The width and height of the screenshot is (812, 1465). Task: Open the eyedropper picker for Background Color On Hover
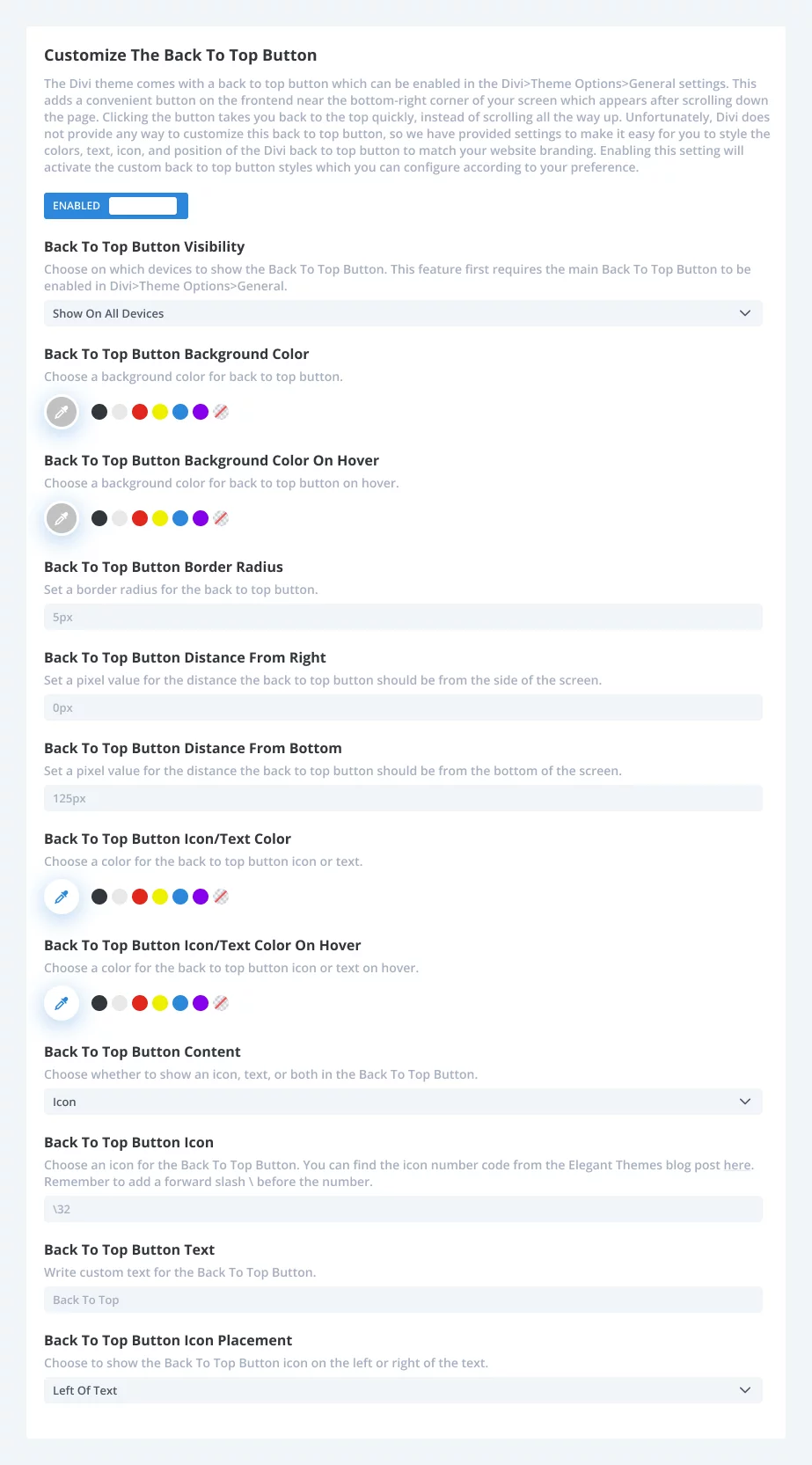click(x=62, y=518)
